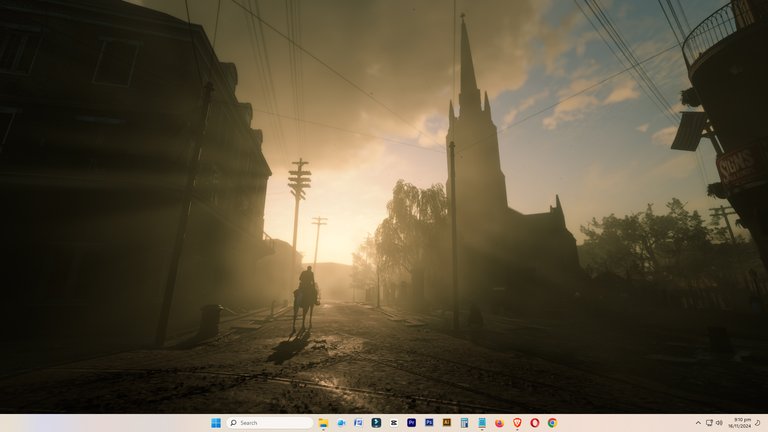Open the dark teal terminal-style app icon
The width and height of the screenshot is (768, 432).
(376, 423)
